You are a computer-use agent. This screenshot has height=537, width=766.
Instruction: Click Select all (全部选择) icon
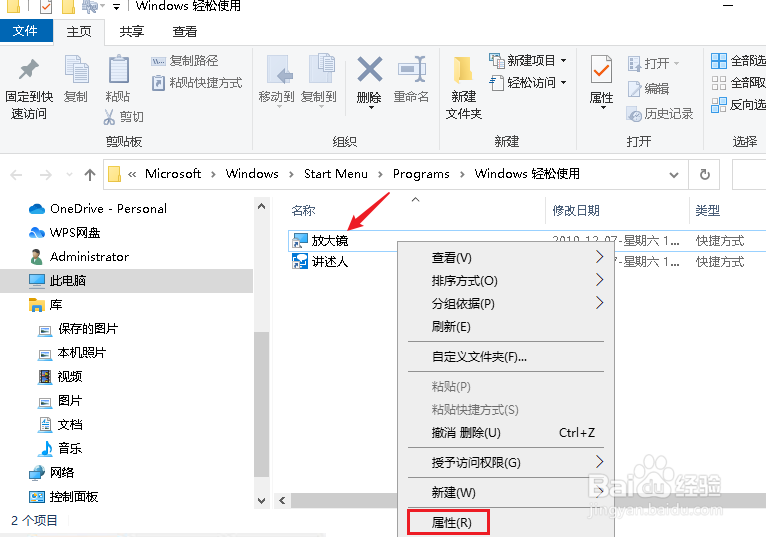(719, 61)
